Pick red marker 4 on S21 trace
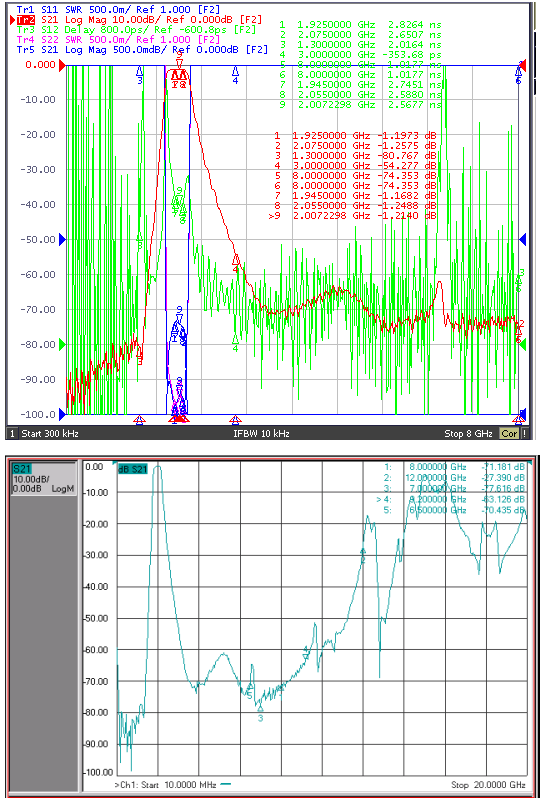Image resolution: width=540 pixels, height=802 pixels. pyautogui.click(x=236, y=263)
